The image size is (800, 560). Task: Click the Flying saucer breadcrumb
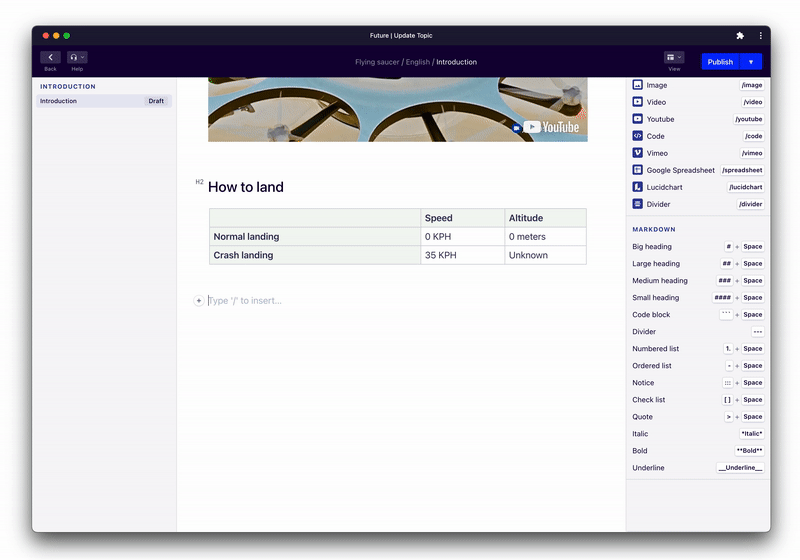click(377, 62)
